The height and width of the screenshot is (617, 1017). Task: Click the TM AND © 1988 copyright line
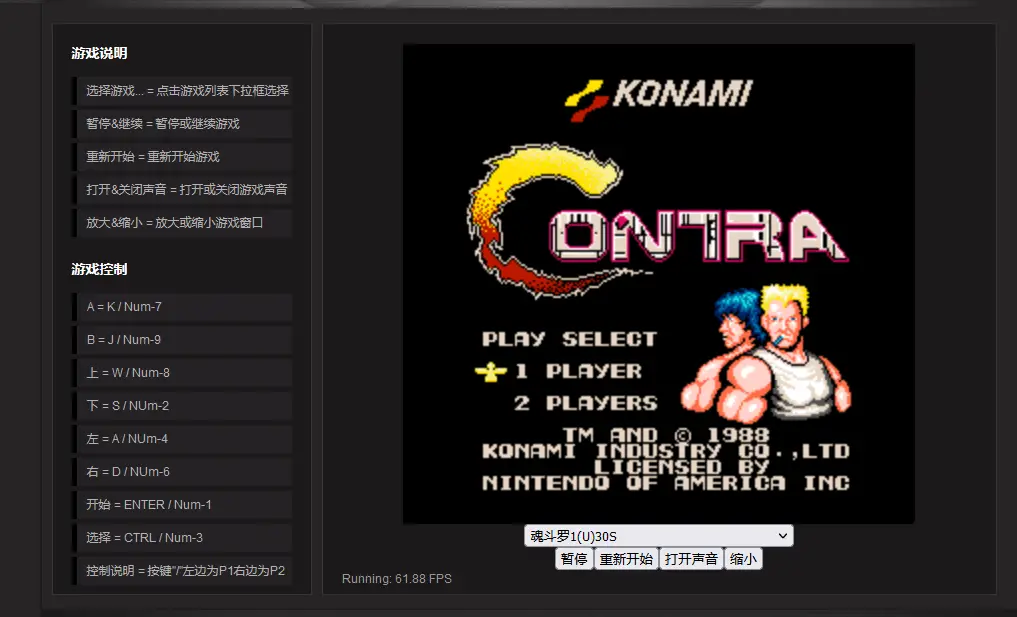point(666,435)
